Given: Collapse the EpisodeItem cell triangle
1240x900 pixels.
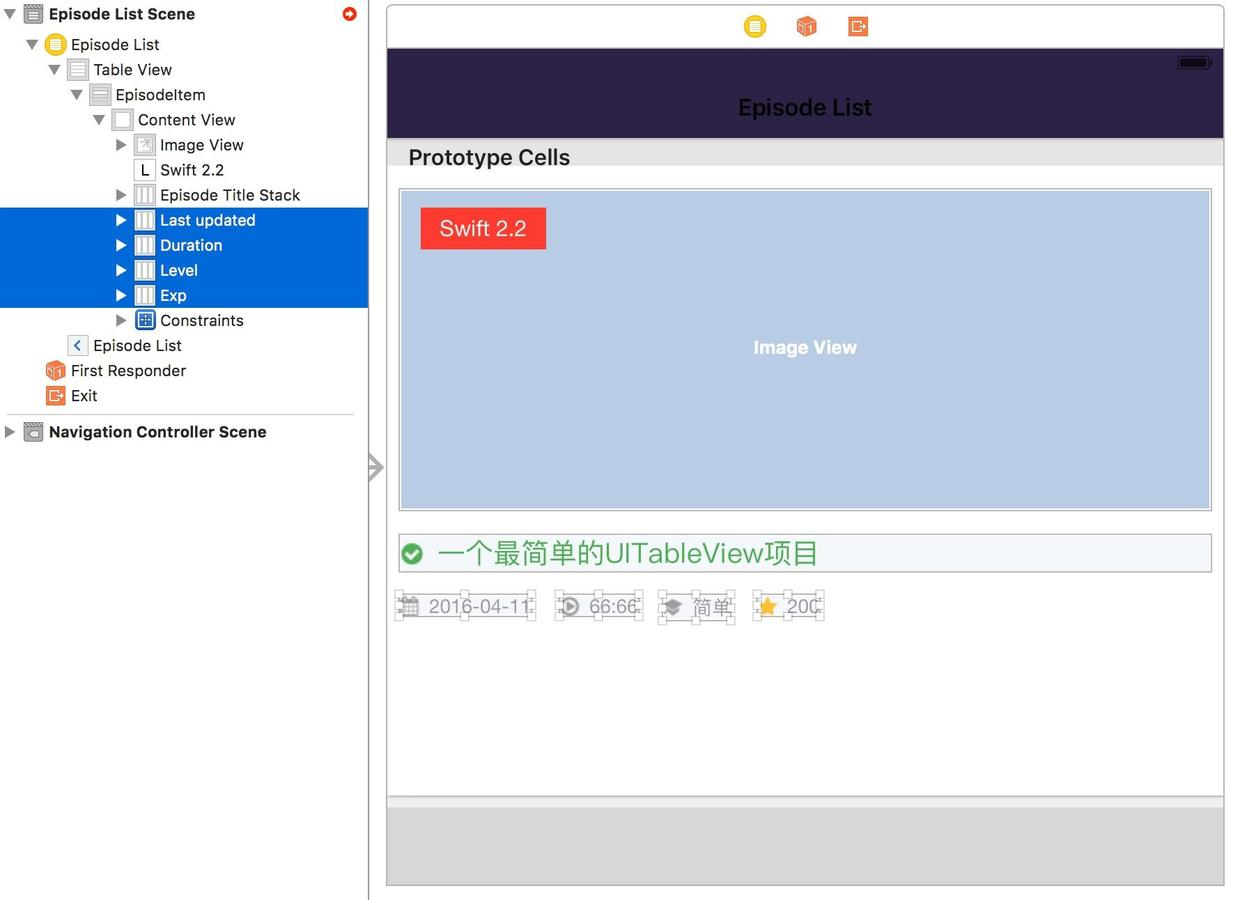Looking at the screenshot, I should [x=77, y=94].
